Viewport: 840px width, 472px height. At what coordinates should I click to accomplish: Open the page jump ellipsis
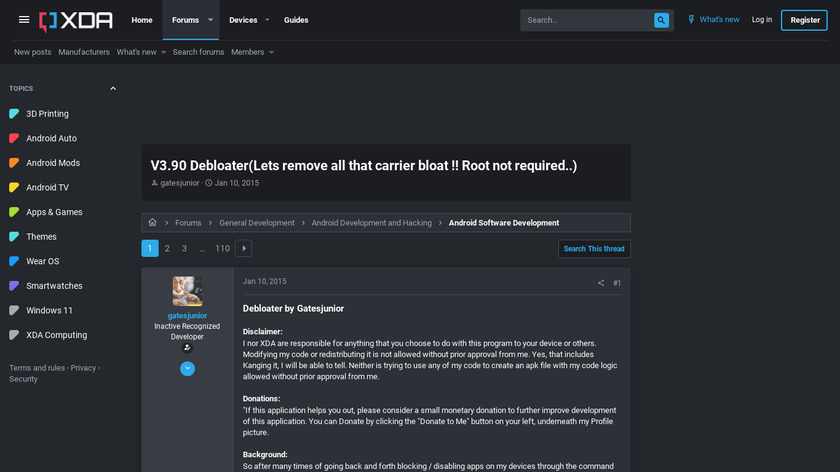[x=202, y=249]
